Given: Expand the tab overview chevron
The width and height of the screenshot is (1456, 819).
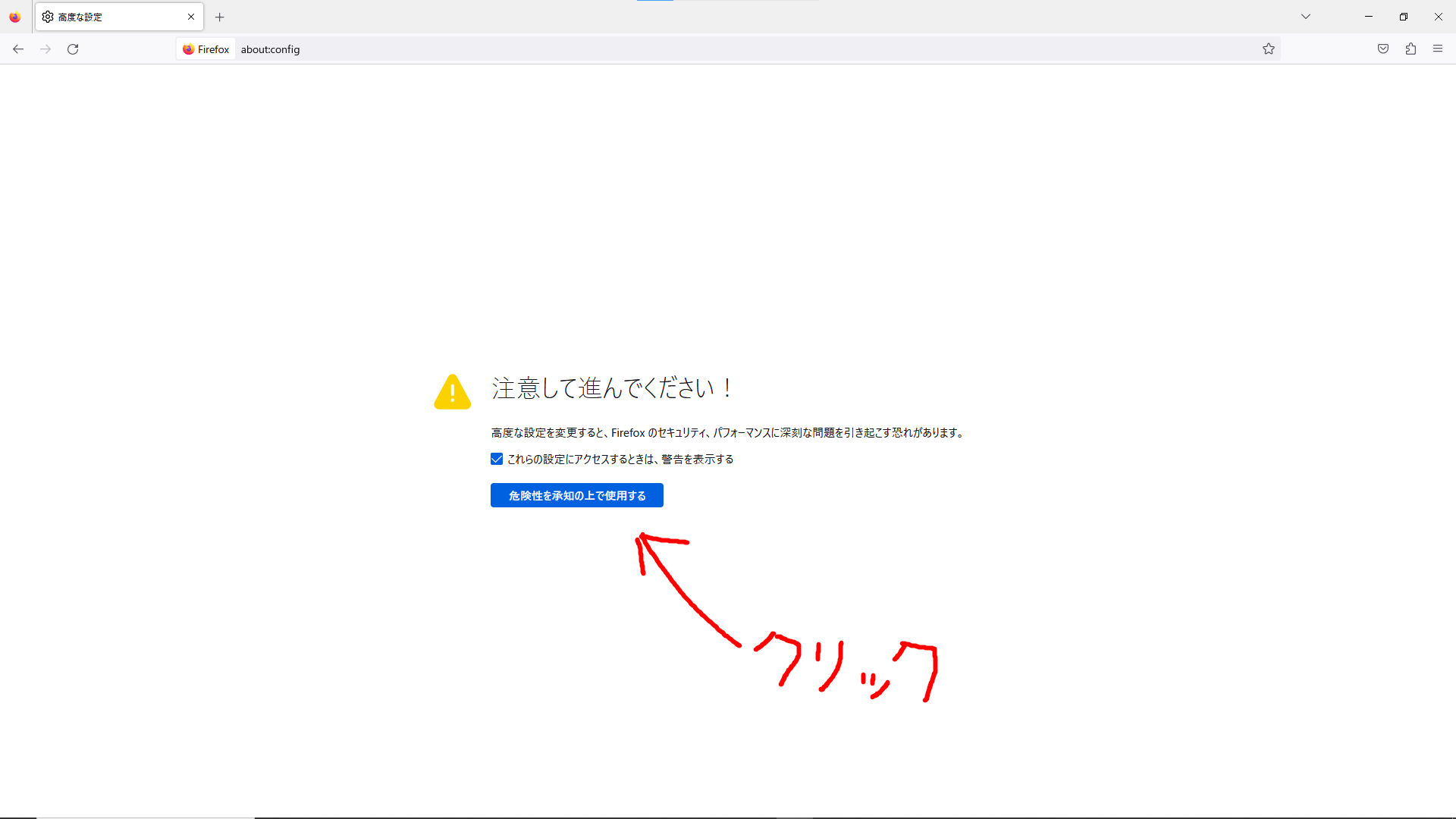Looking at the screenshot, I should tap(1306, 16).
